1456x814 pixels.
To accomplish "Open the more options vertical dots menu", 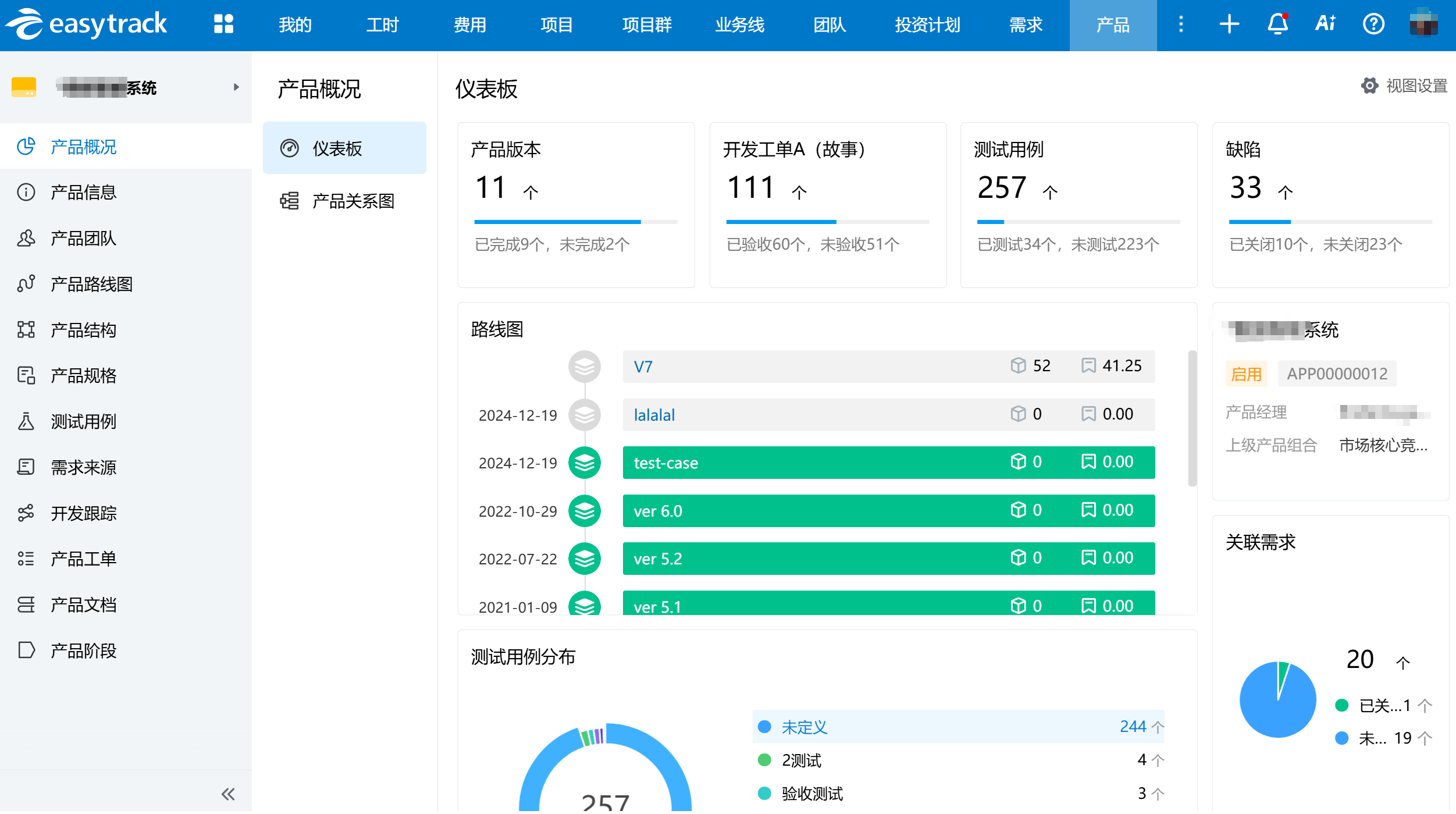I will tap(1181, 24).
